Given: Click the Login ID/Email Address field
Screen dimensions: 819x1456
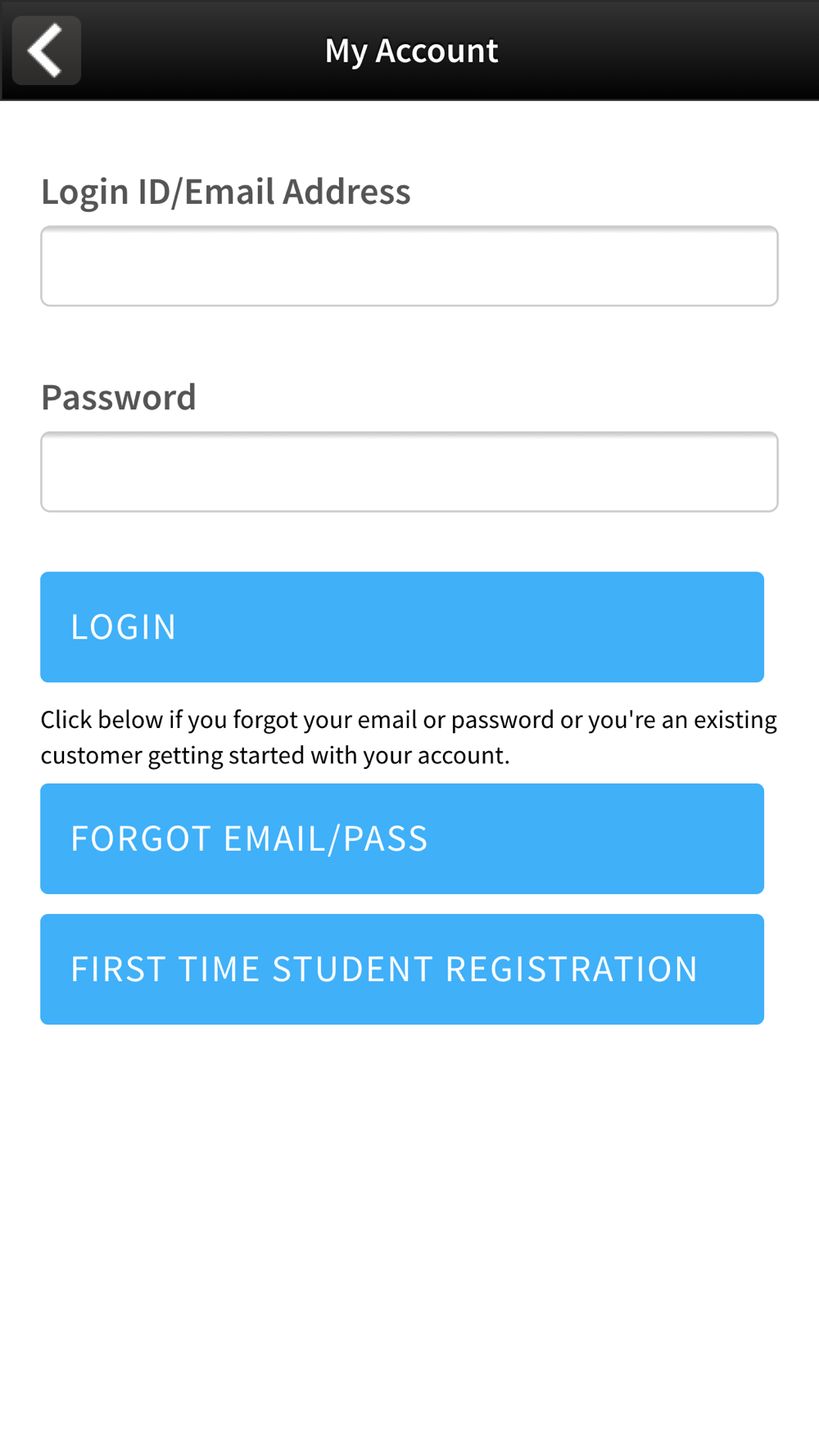Looking at the screenshot, I should pyautogui.click(x=409, y=266).
